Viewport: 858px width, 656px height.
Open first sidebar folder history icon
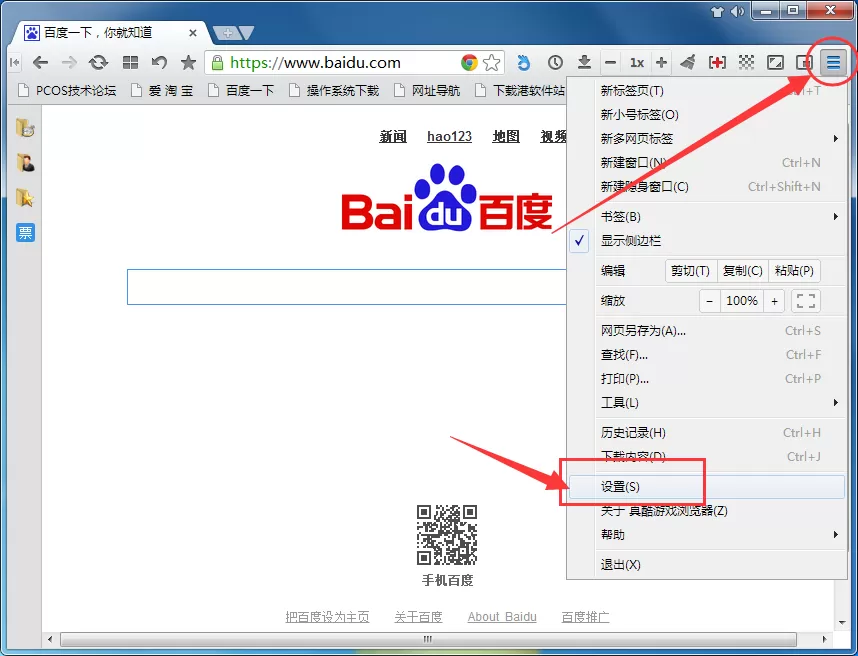(25, 128)
